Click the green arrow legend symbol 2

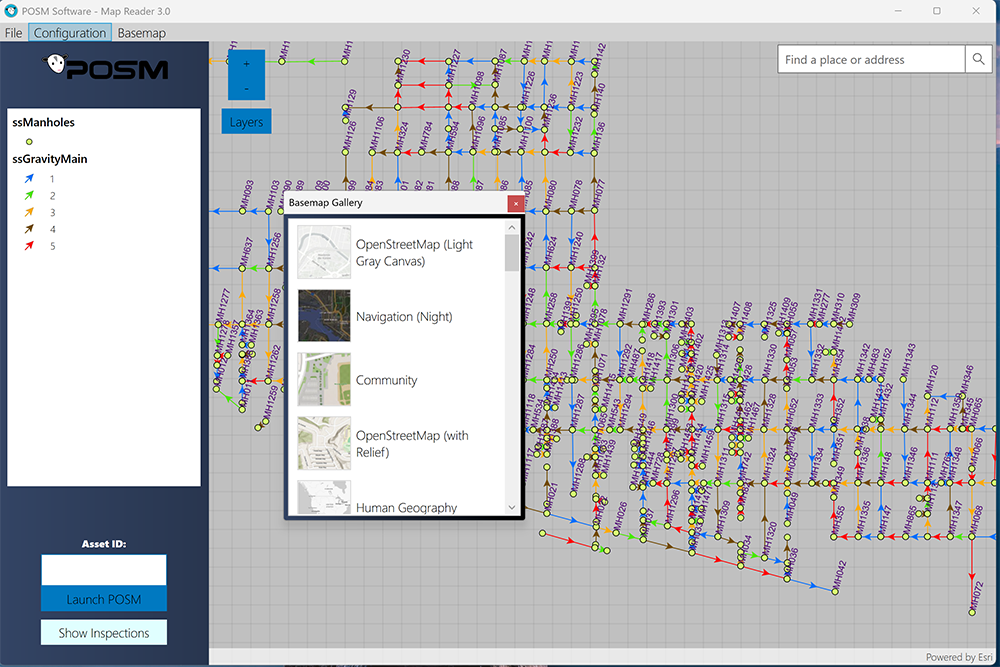(29, 195)
